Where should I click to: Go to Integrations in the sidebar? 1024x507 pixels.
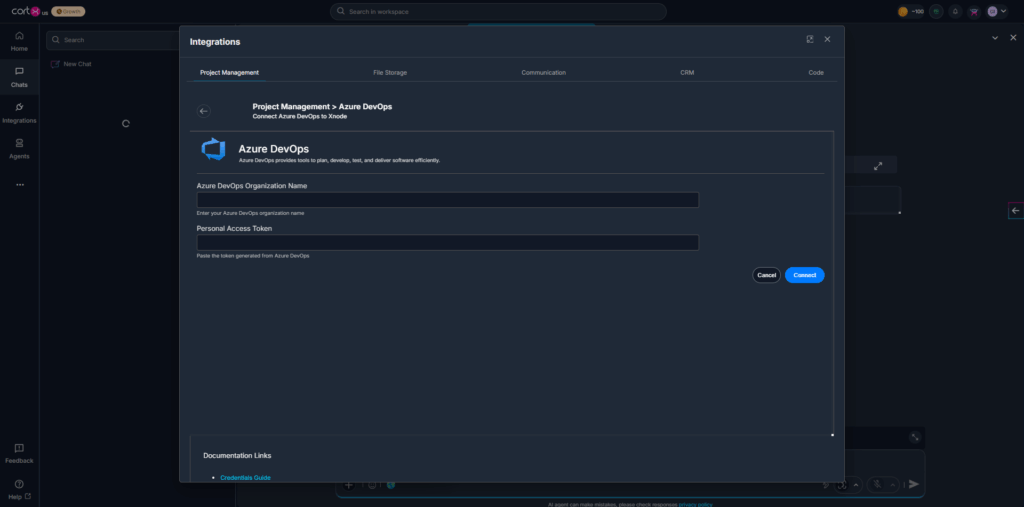coord(19,113)
